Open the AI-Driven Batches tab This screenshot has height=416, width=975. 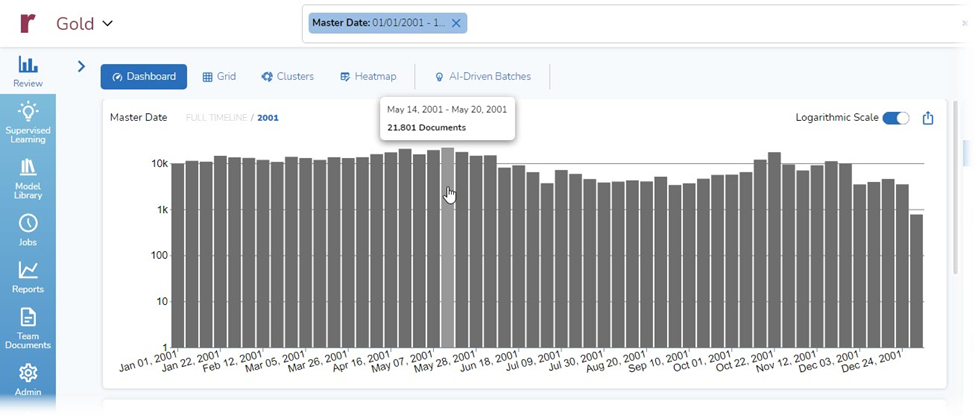click(x=483, y=76)
